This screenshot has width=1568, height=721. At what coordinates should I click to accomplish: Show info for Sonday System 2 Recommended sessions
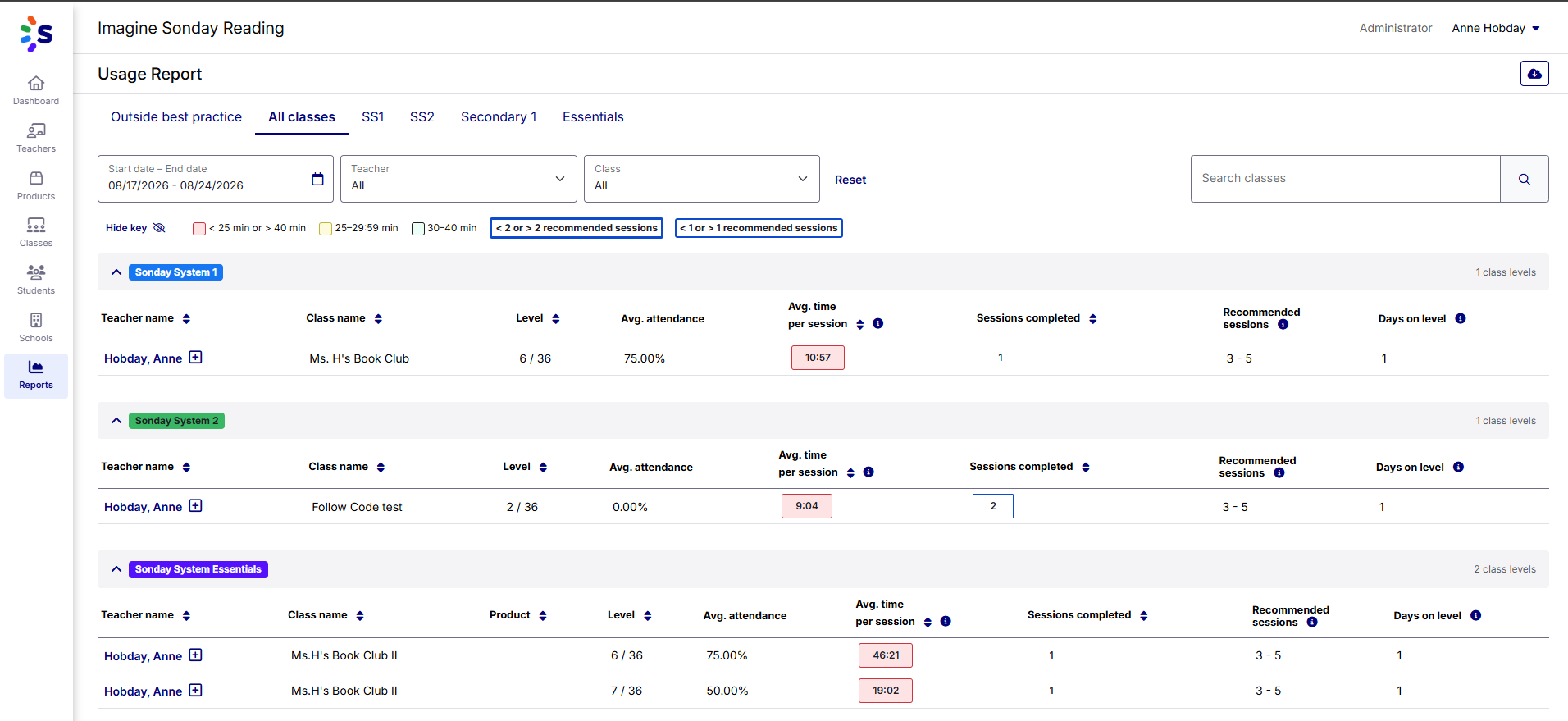click(1279, 473)
